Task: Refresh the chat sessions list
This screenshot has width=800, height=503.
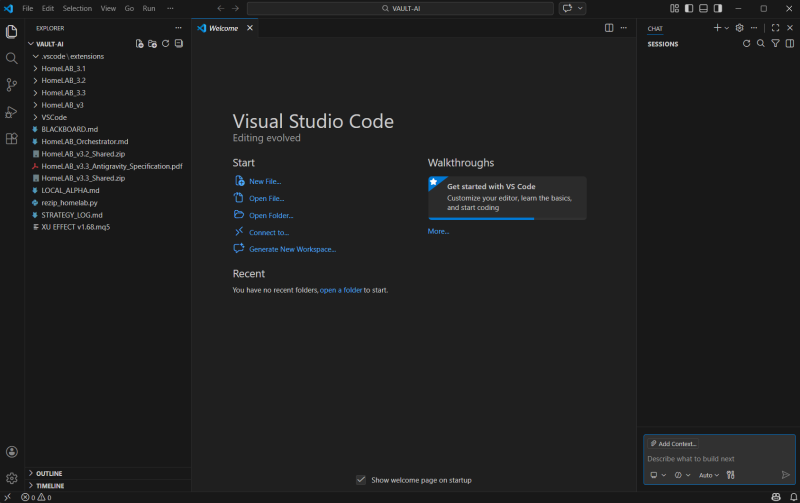Action: point(746,44)
